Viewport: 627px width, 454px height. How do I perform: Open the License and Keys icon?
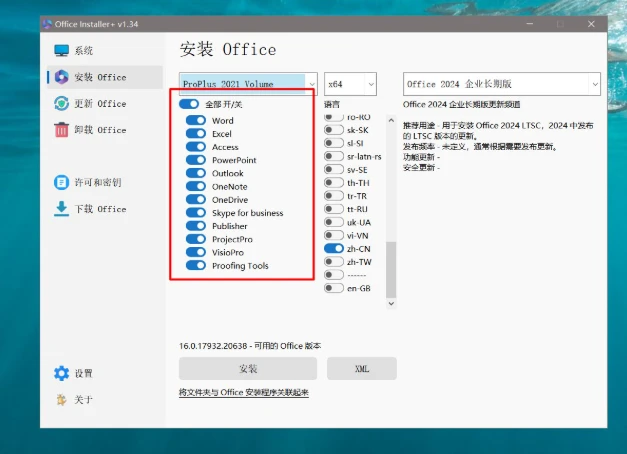click(61, 182)
